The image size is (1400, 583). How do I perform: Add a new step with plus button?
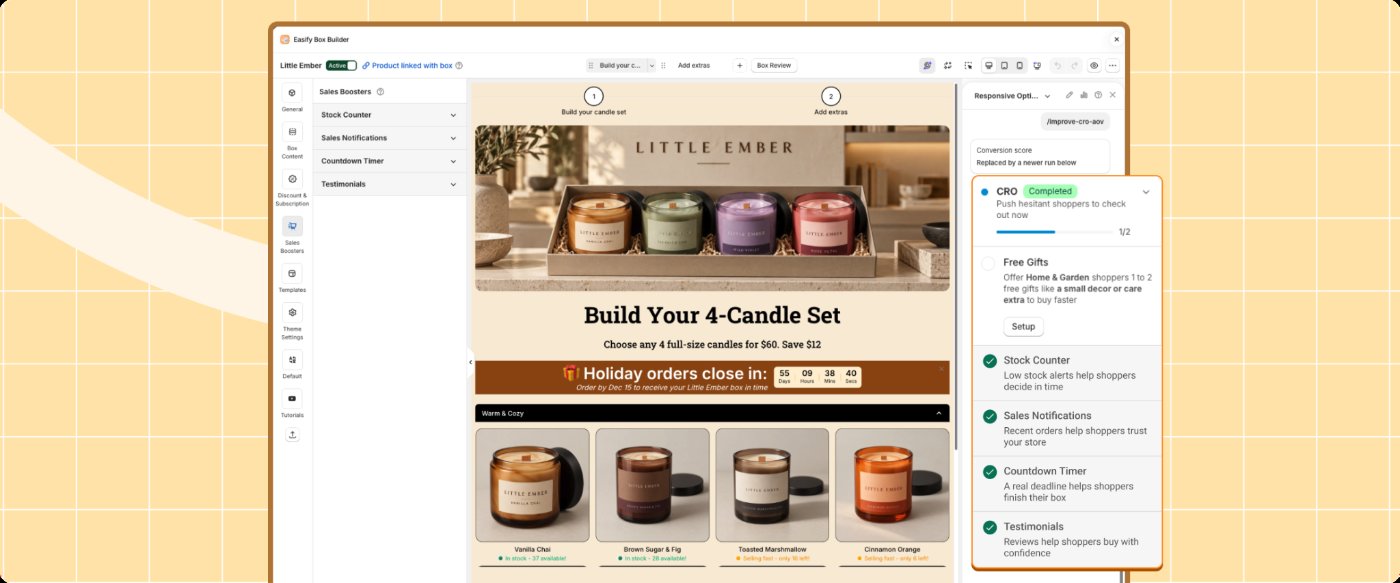coord(740,65)
